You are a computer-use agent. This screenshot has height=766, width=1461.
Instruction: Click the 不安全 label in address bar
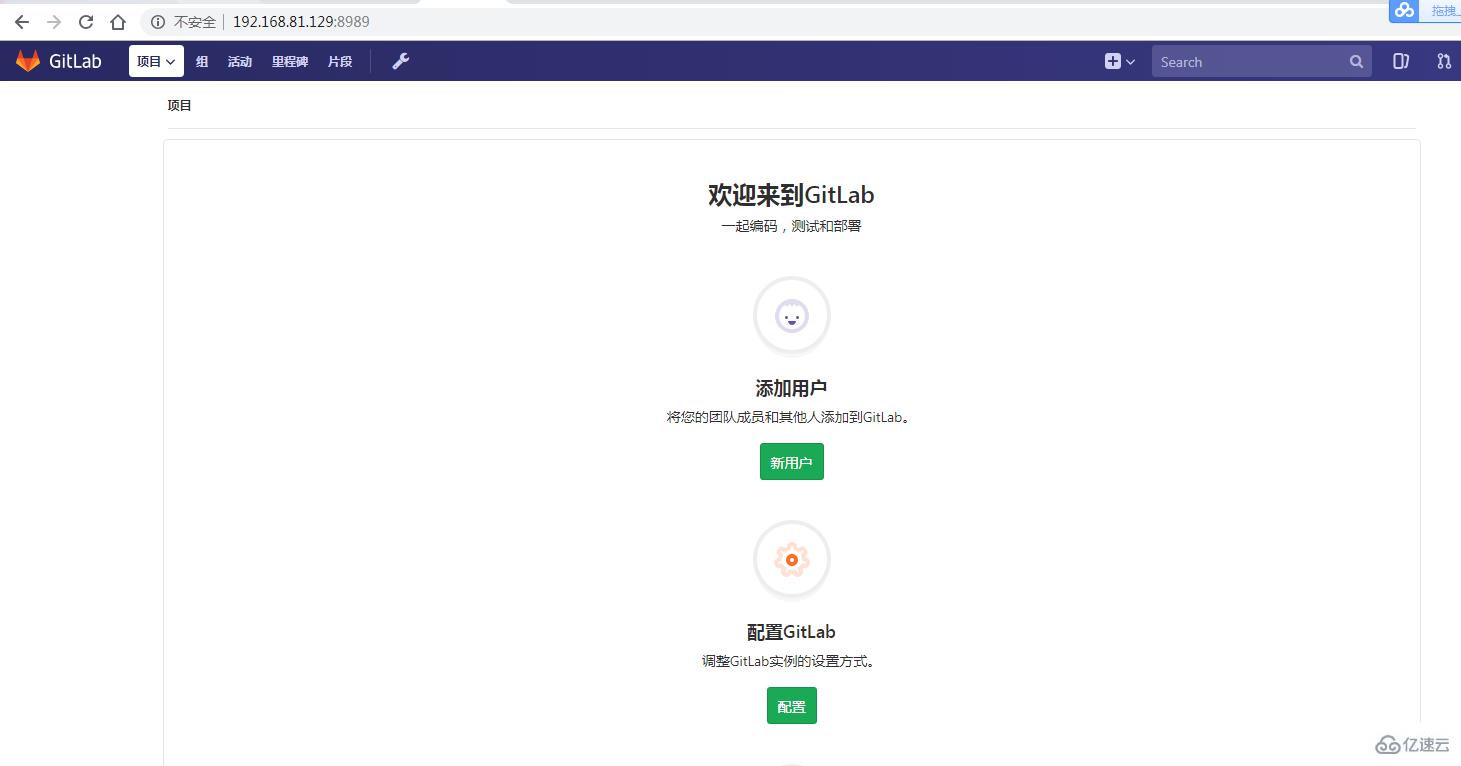click(x=195, y=21)
